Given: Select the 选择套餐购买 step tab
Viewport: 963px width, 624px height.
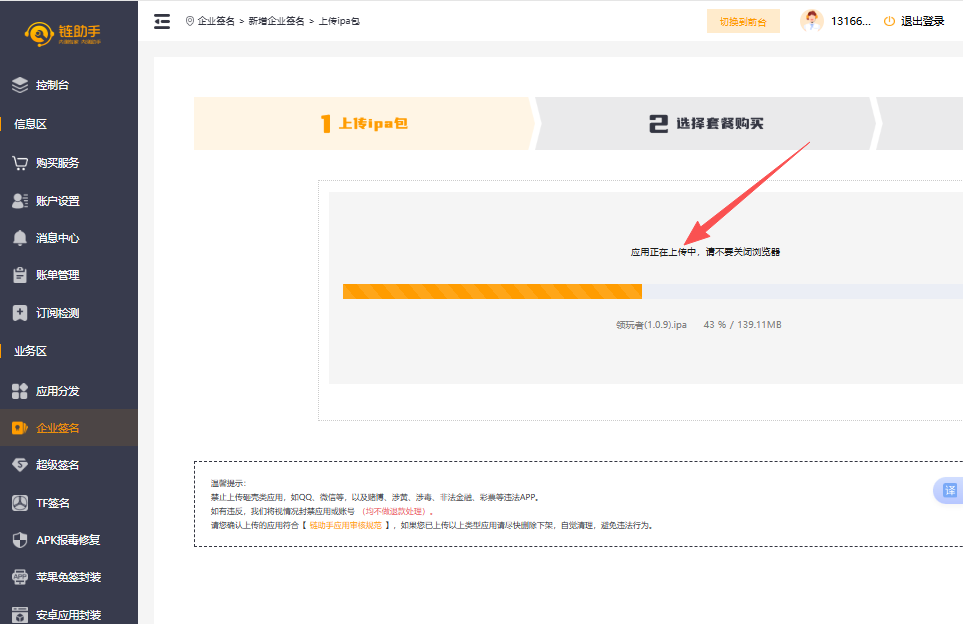Looking at the screenshot, I should point(706,124).
